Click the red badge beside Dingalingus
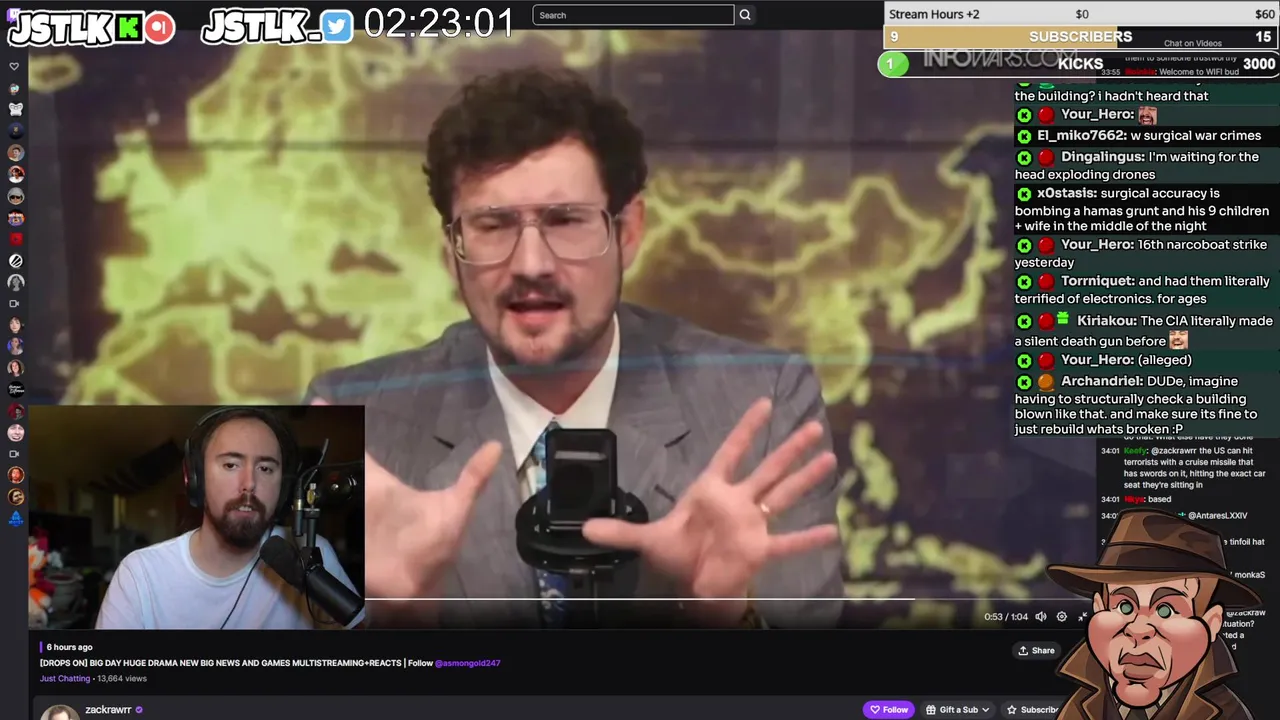 (1046, 157)
